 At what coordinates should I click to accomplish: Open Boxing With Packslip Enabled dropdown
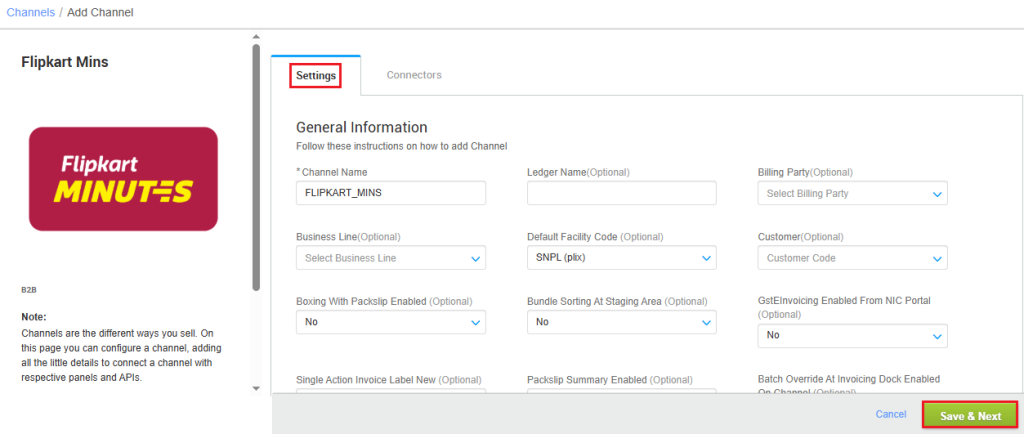pyautogui.click(x=391, y=322)
